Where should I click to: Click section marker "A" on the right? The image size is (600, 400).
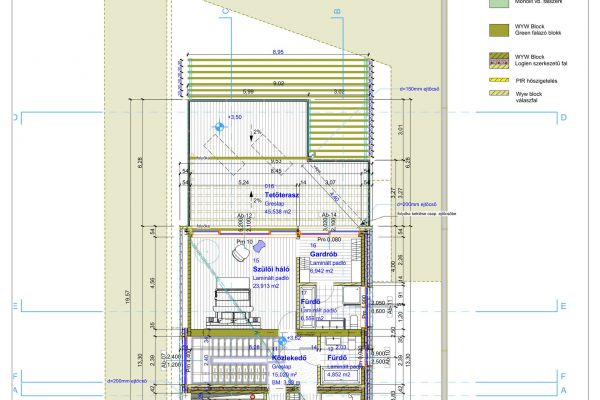pos(563,390)
